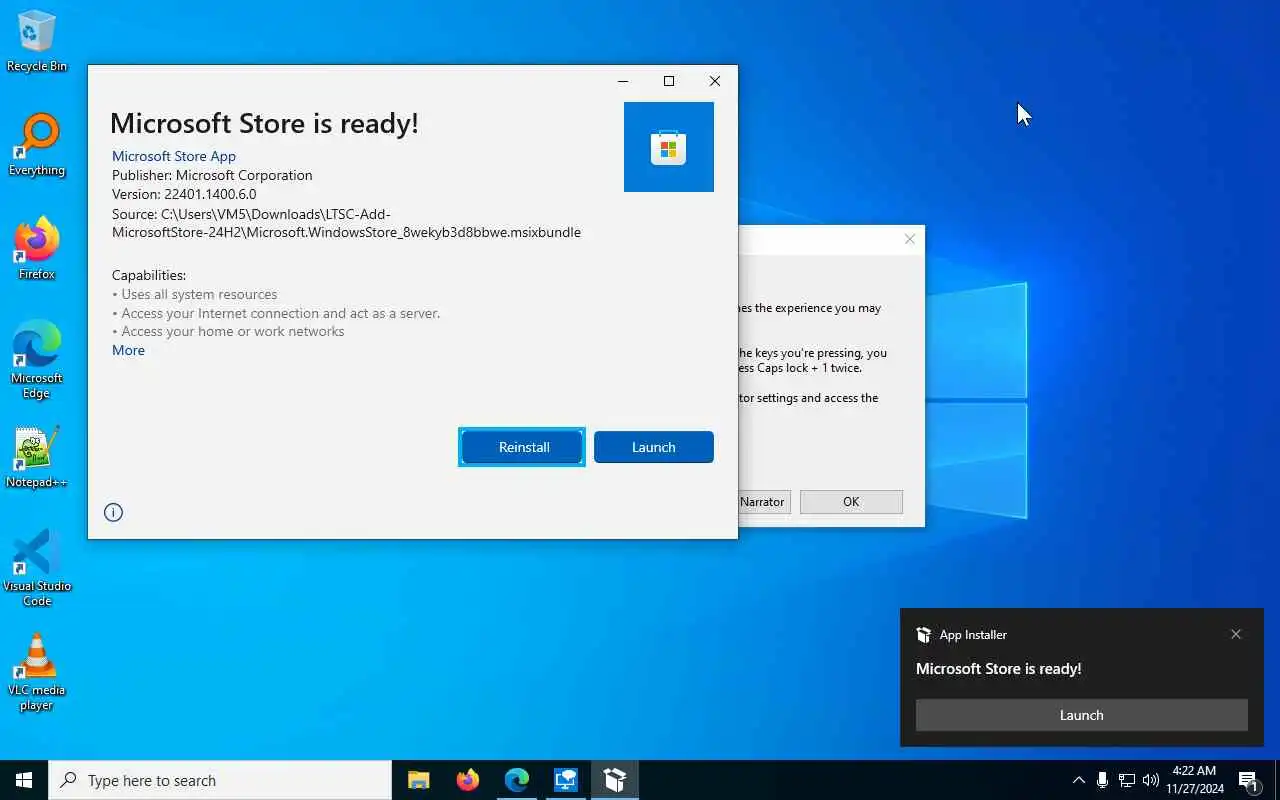Open the clock showing 4:22 AM
This screenshot has width=1280, height=800.
tap(1194, 780)
